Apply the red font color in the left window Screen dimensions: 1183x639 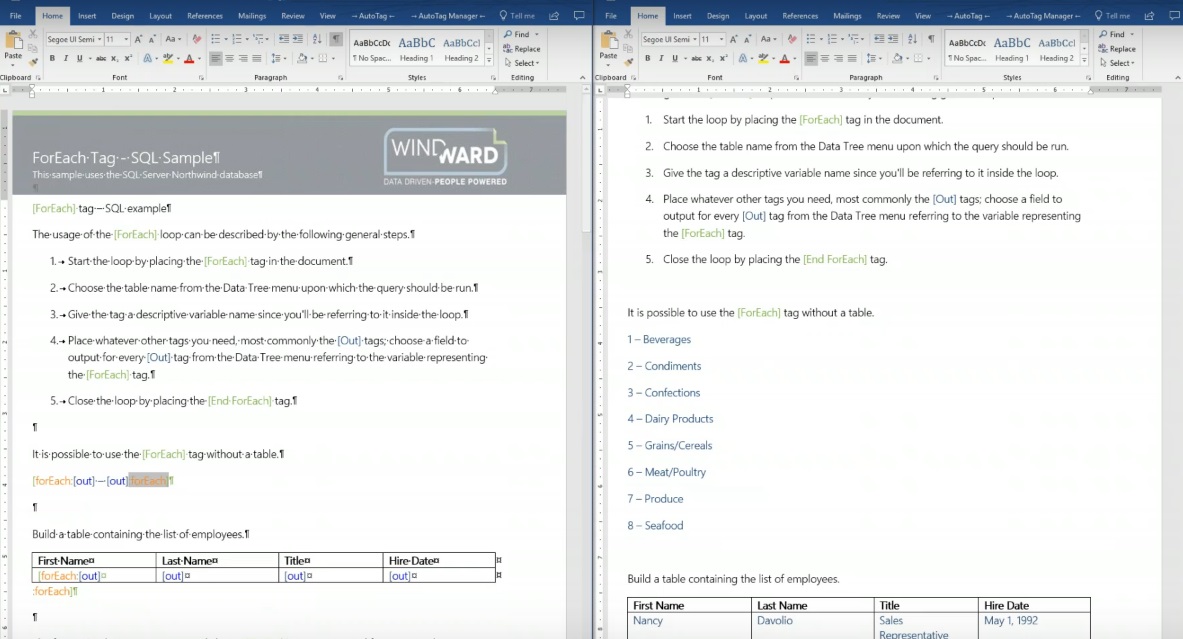click(x=189, y=59)
